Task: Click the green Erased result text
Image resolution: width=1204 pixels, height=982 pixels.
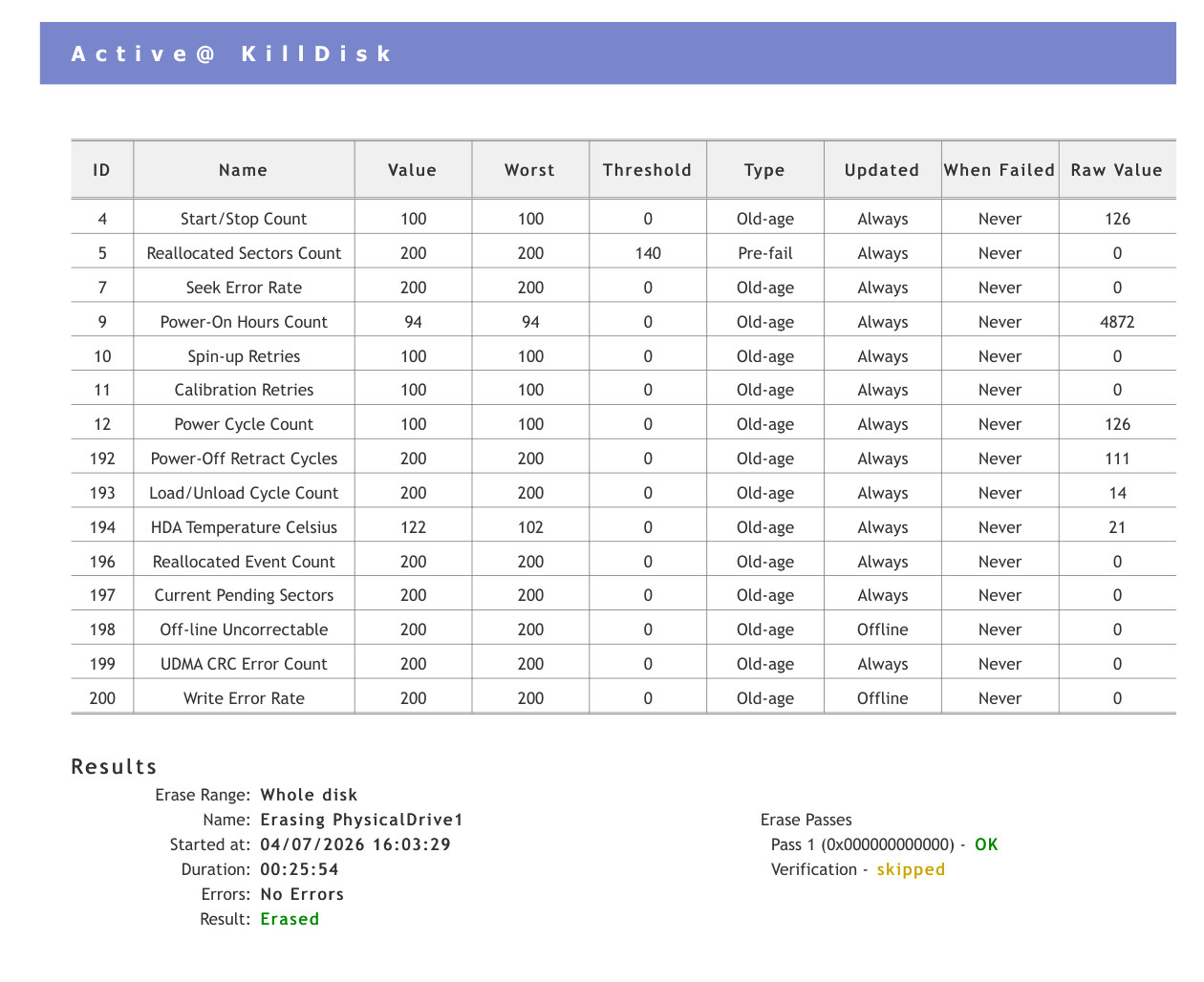Action: (290, 919)
